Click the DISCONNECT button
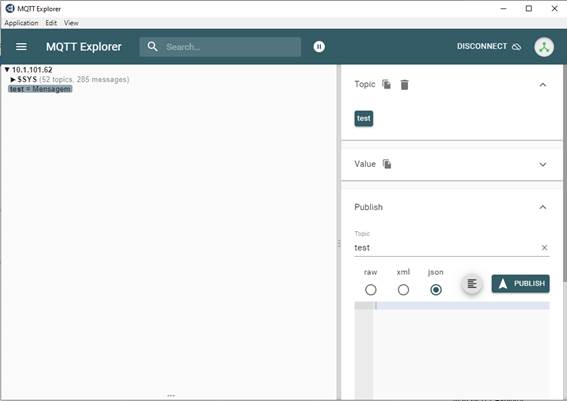Screen dimensions: 567x401 (x=489, y=47)
